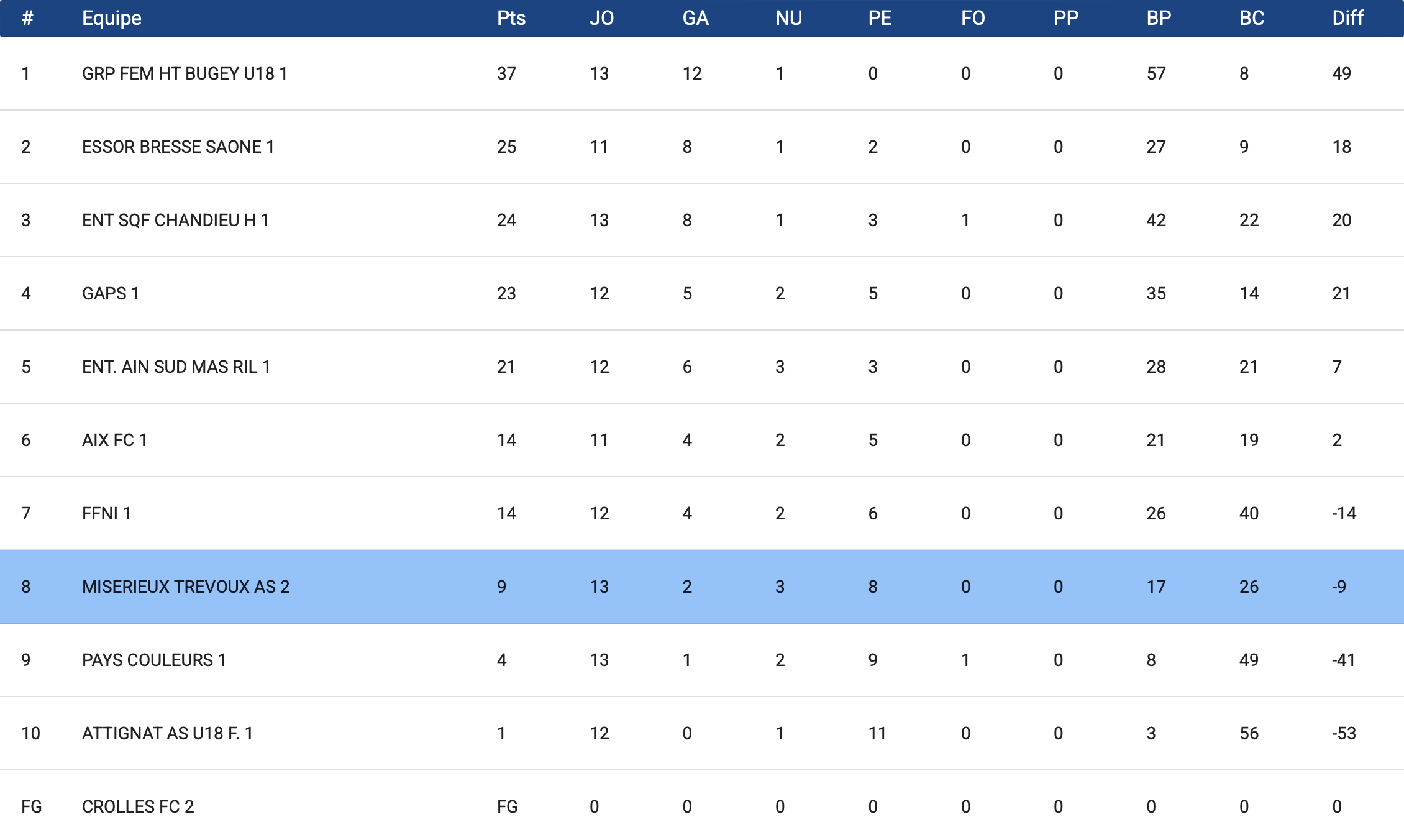The image size is (1404, 840).
Task: Click the Pts column header
Action: tap(511, 18)
